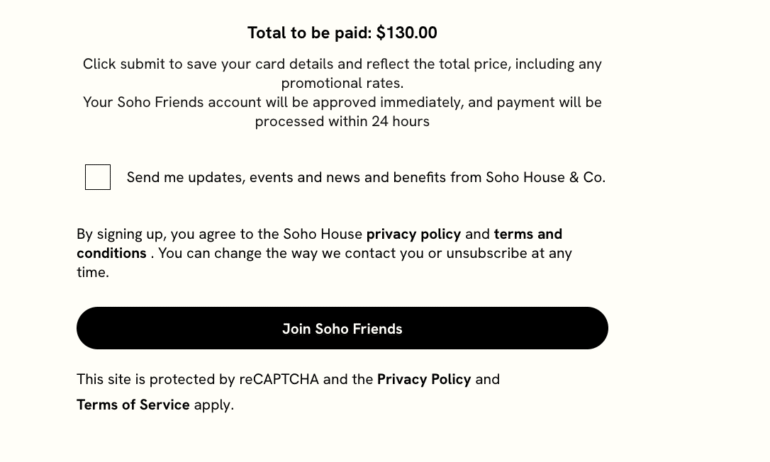
Task: Click the "processed within 24 hours" text
Action: (x=342, y=121)
